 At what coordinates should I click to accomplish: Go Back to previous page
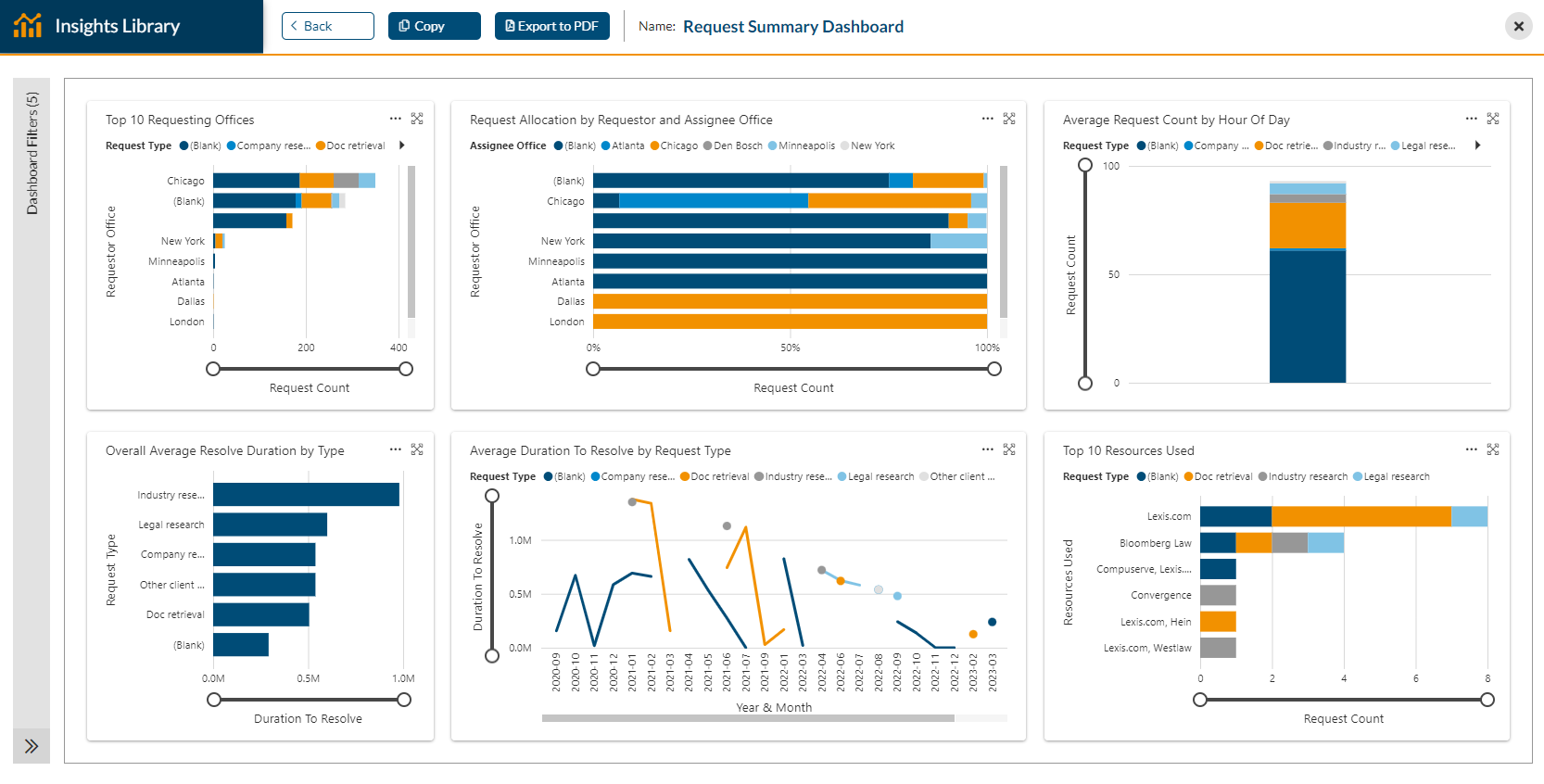(x=328, y=26)
